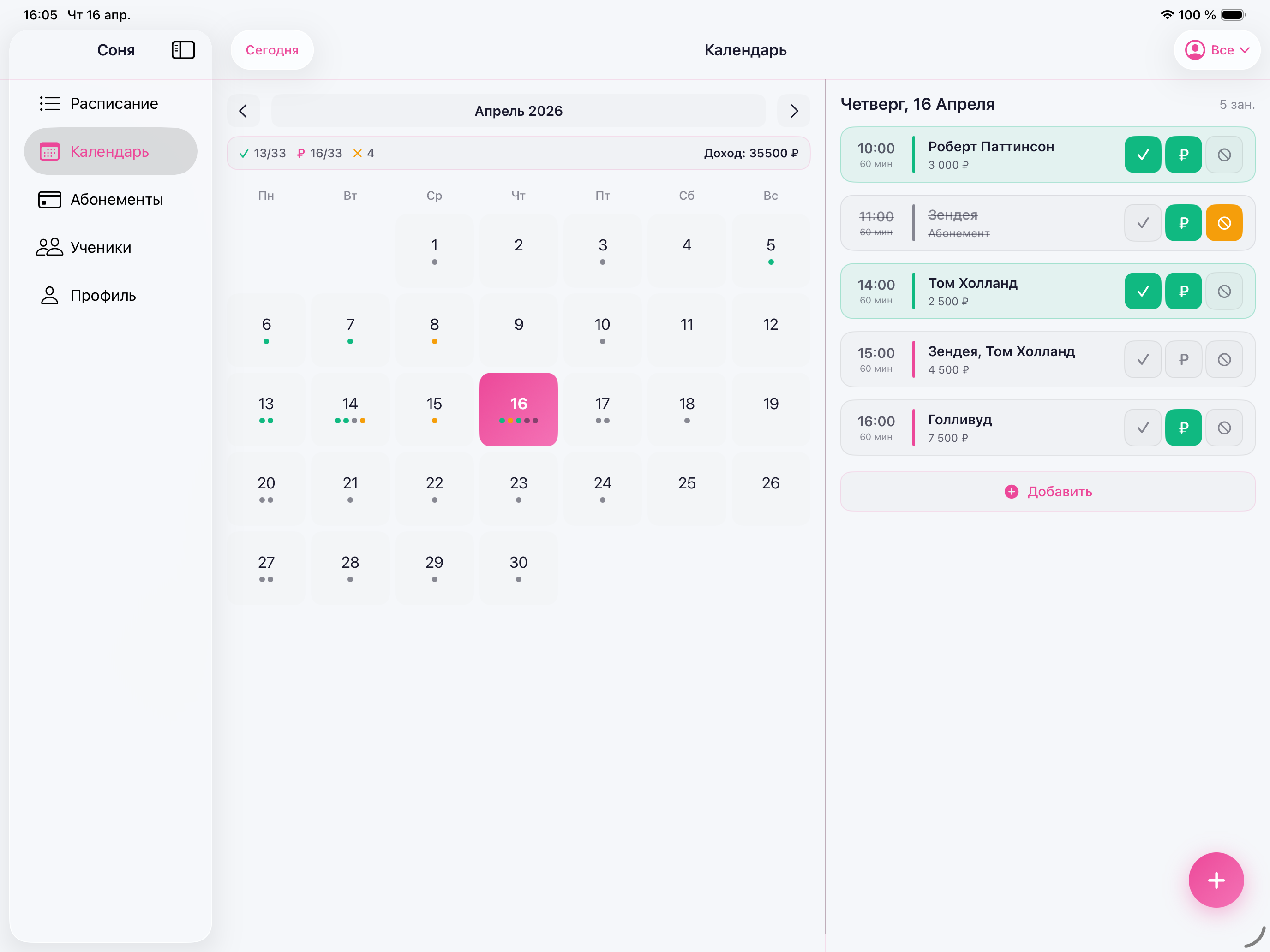Cancel the 14:00 Том Холланд lesson

[x=1225, y=291]
